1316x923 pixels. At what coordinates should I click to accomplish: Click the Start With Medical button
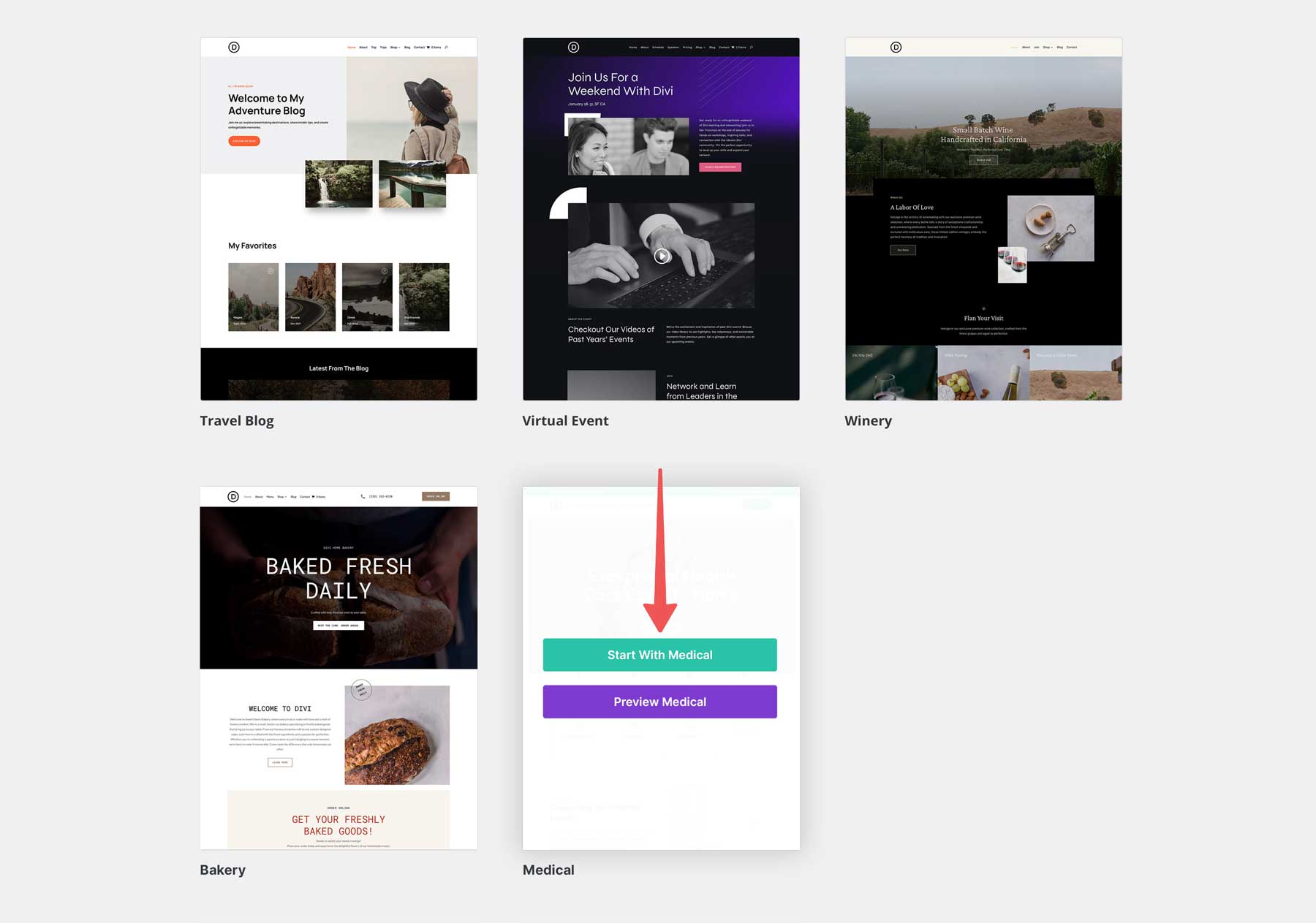coord(659,655)
